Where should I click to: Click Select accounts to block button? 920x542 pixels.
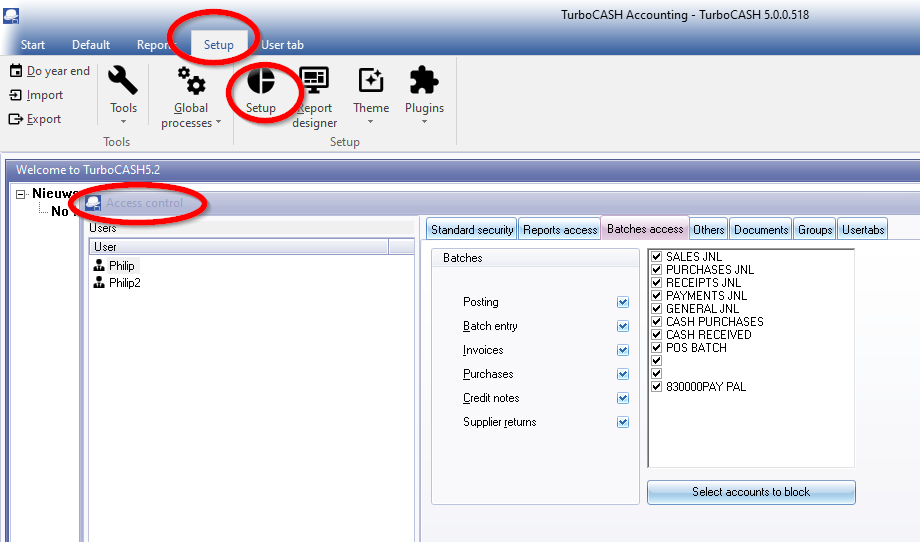(751, 492)
